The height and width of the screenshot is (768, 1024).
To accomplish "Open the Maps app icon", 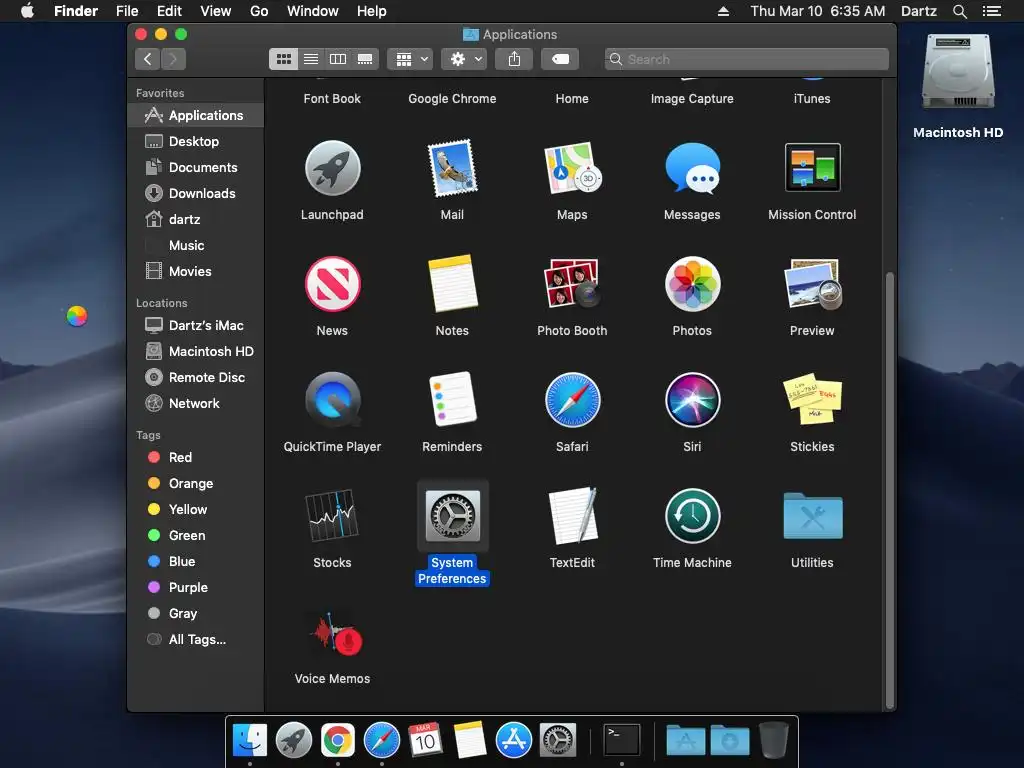I will coord(572,168).
